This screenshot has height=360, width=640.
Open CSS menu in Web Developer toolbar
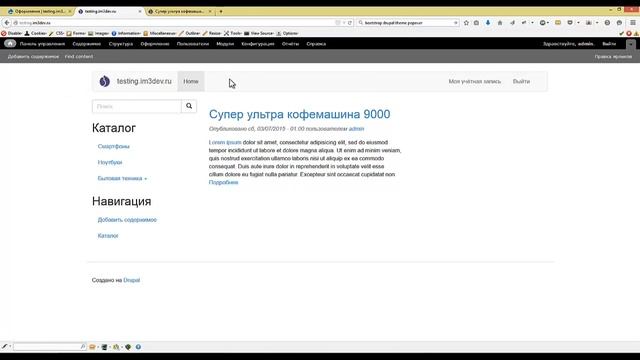[57, 33]
